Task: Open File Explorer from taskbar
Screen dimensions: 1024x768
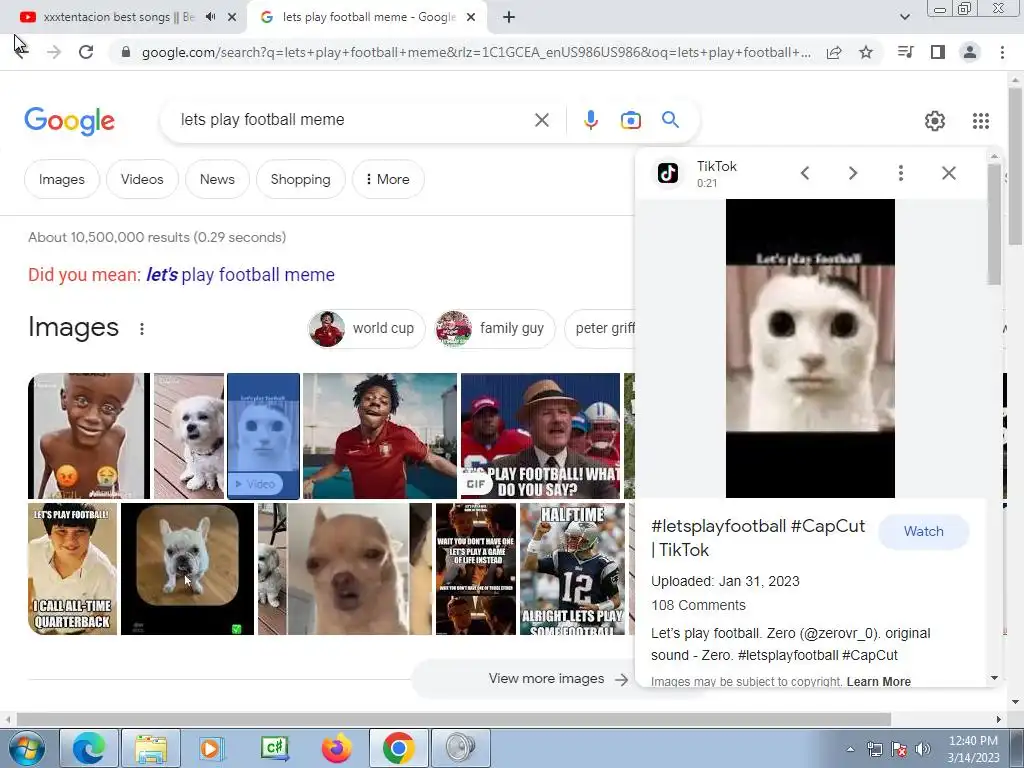Action: coord(151,748)
